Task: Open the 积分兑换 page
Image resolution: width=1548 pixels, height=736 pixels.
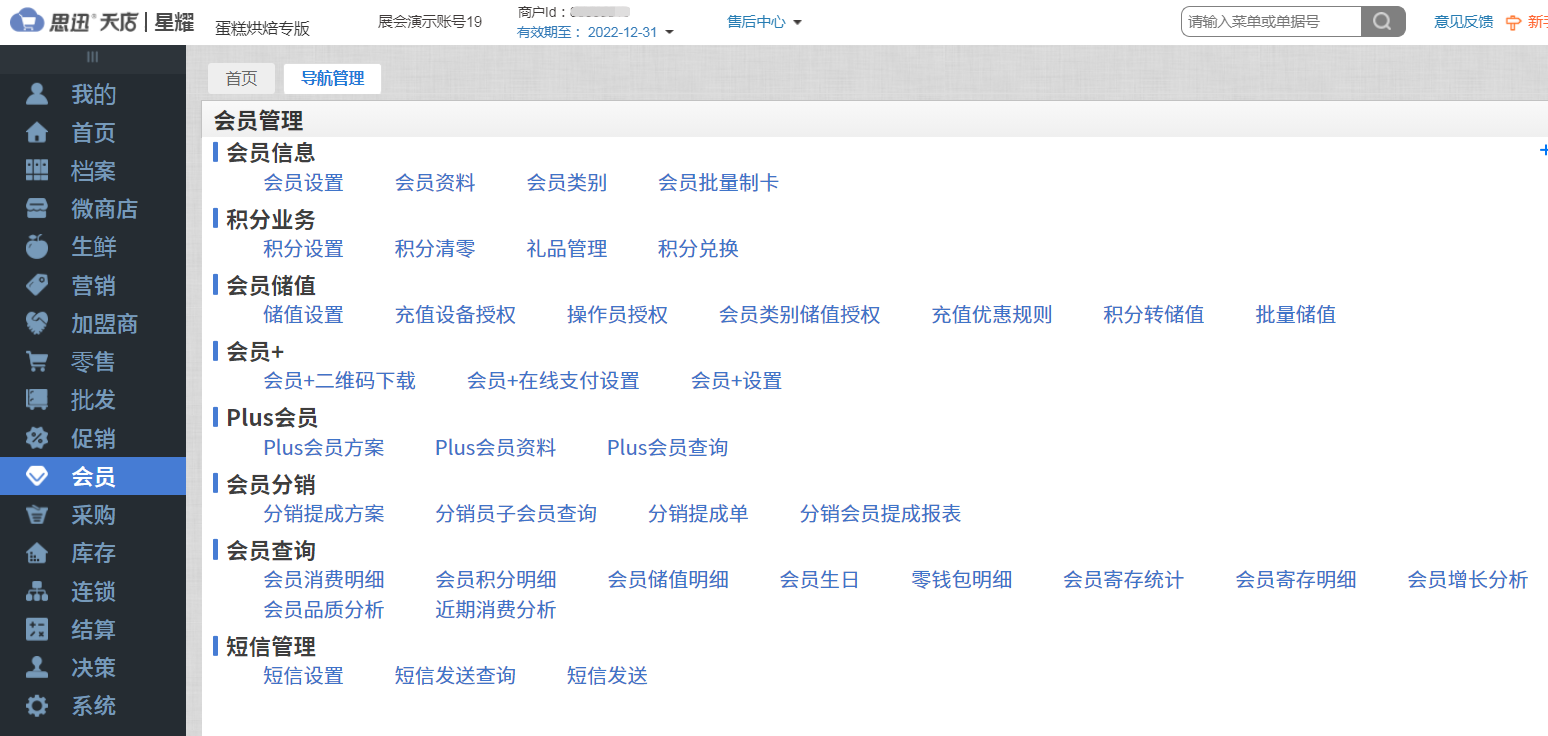Action: [697, 248]
